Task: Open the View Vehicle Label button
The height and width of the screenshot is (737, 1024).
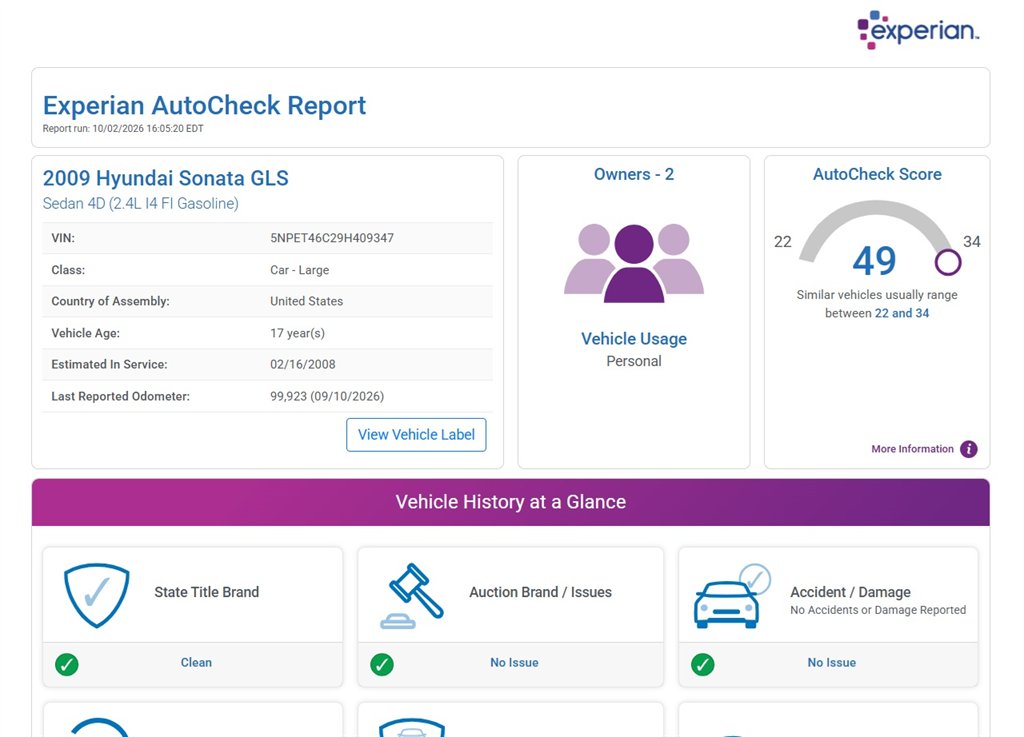Action: 416,435
